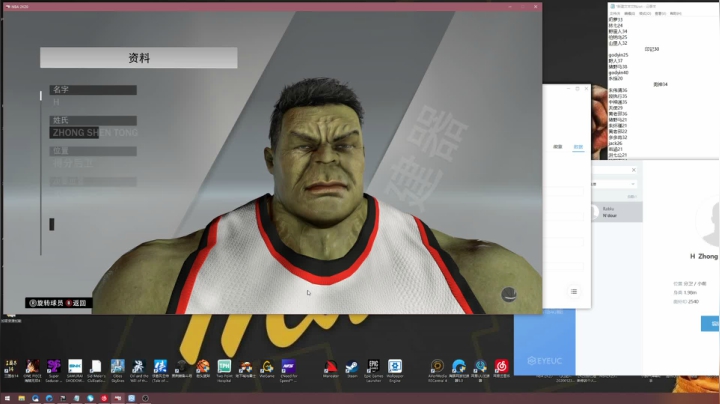The height and width of the screenshot is (404, 720).
Task: Open the basketball game desktop shortcut
Action: (203, 367)
